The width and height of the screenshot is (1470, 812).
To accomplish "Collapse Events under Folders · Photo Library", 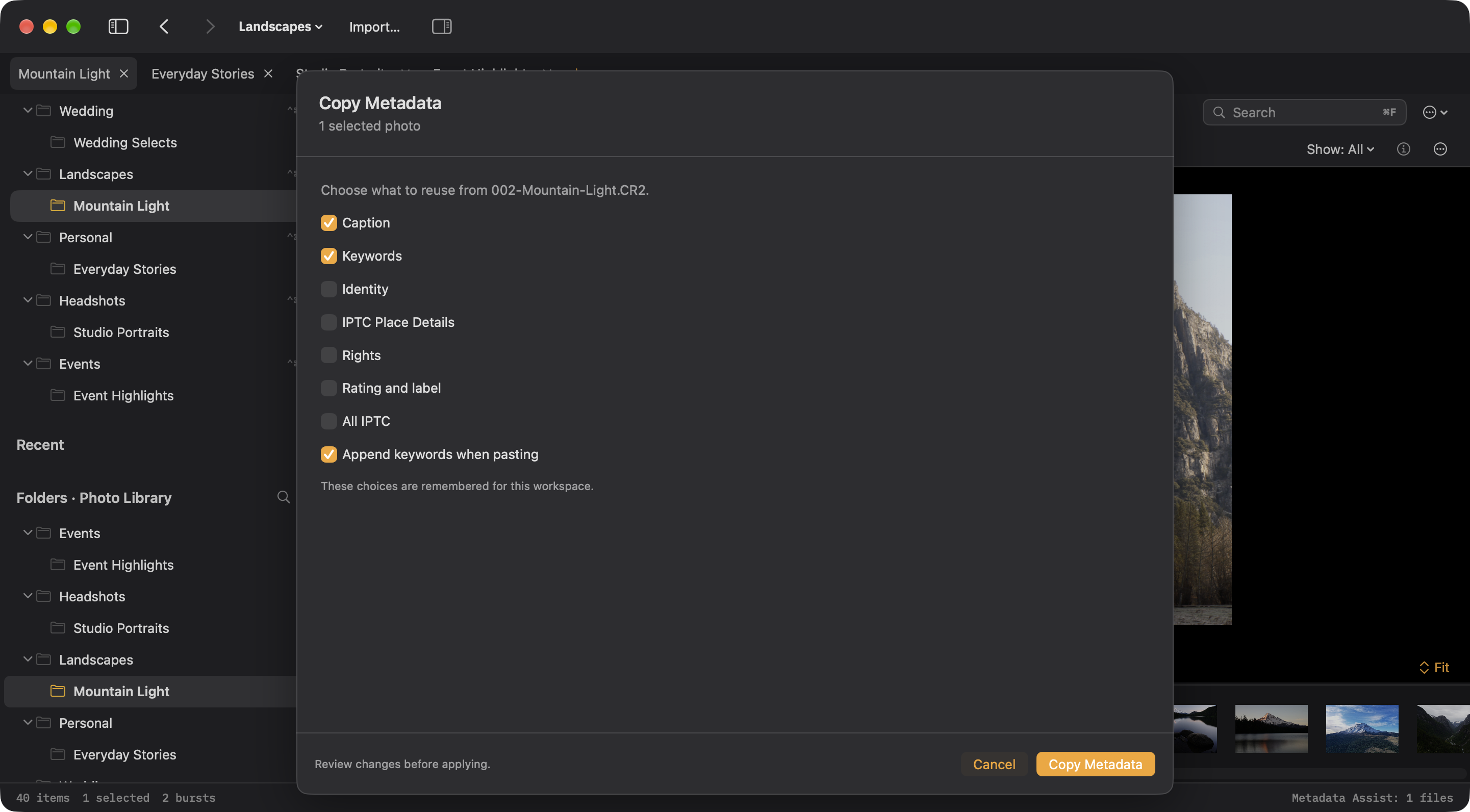I will [x=28, y=532].
